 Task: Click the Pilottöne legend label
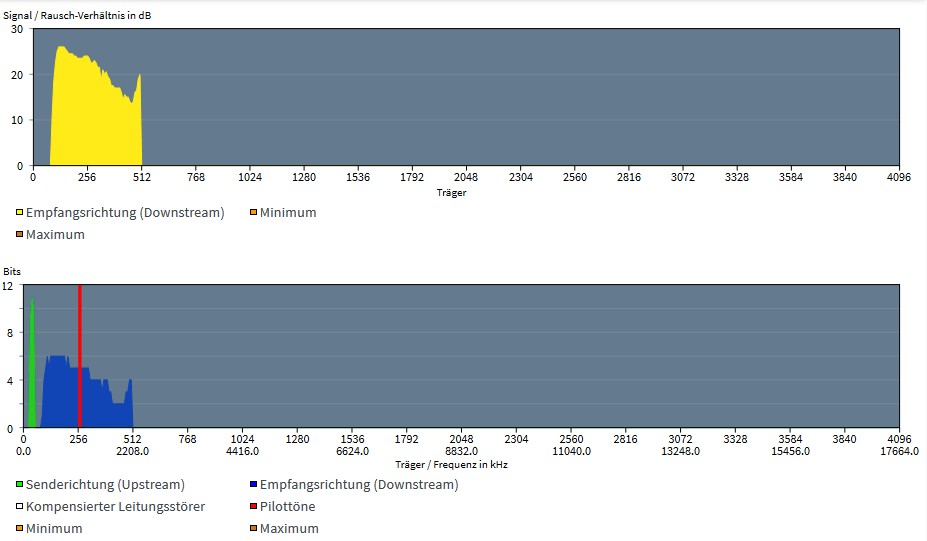point(287,507)
